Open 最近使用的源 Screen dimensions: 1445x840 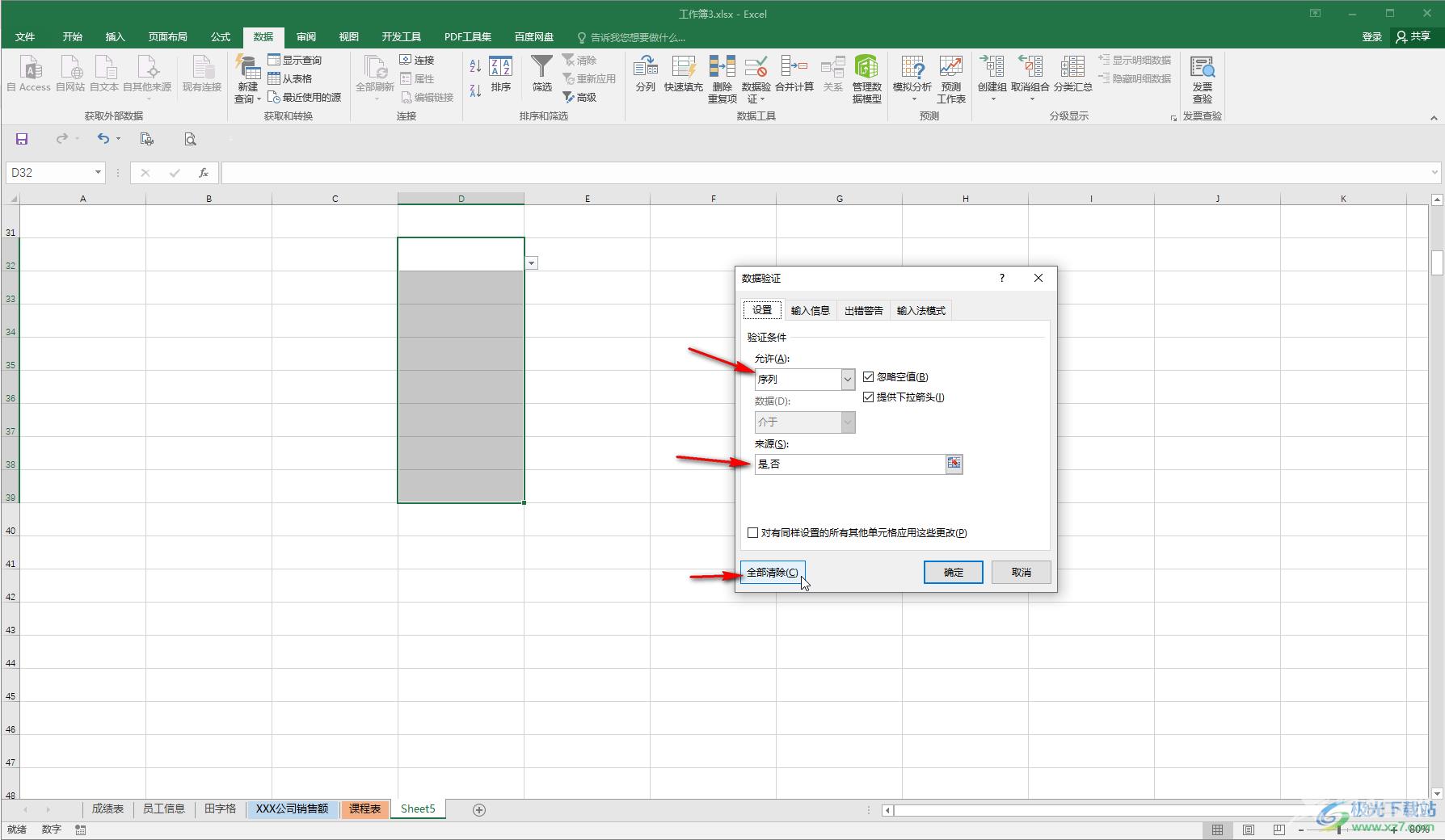coord(305,97)
